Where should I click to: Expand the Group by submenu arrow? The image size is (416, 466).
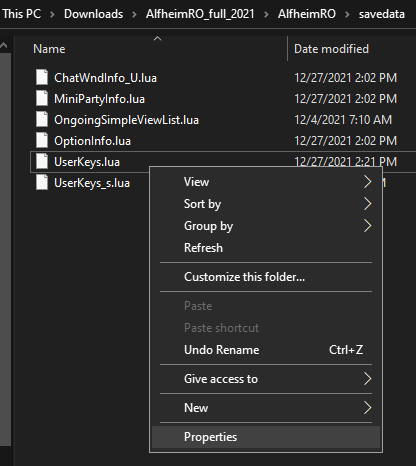pyautogui.click(x=367, y=226)
